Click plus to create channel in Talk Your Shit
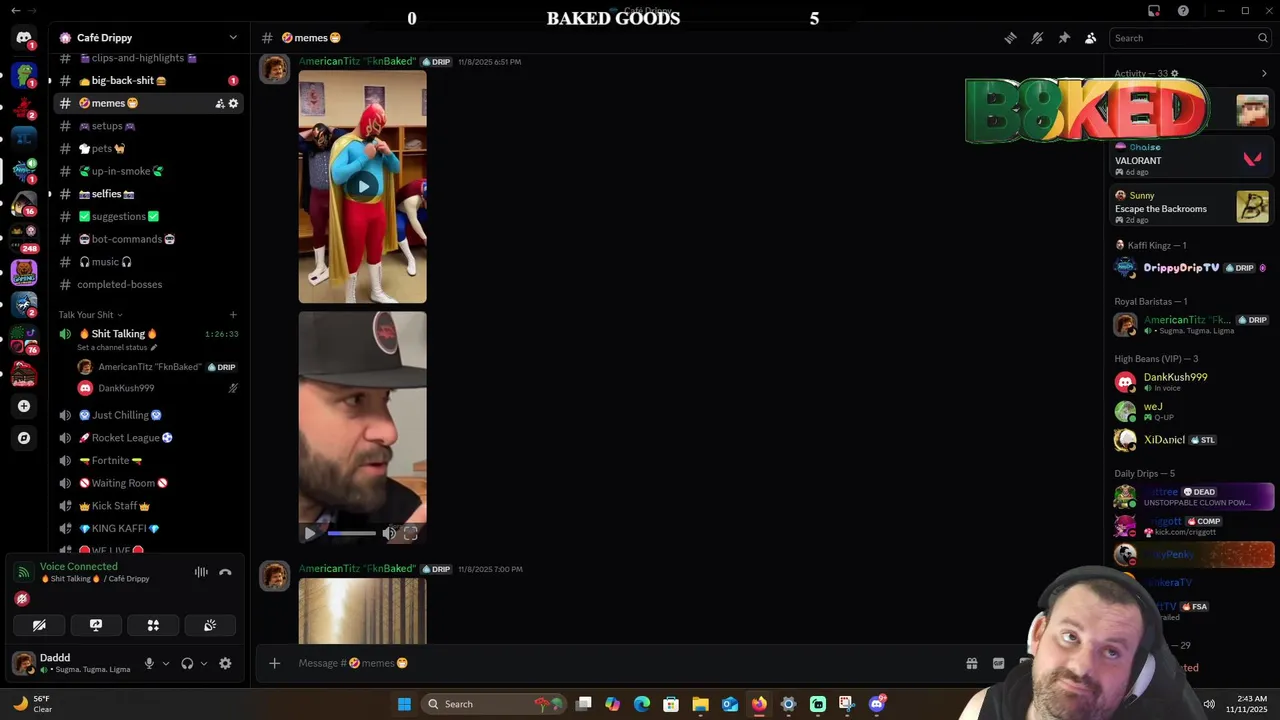Viewport: 1280px width, 720px height. tap(233, 315)
